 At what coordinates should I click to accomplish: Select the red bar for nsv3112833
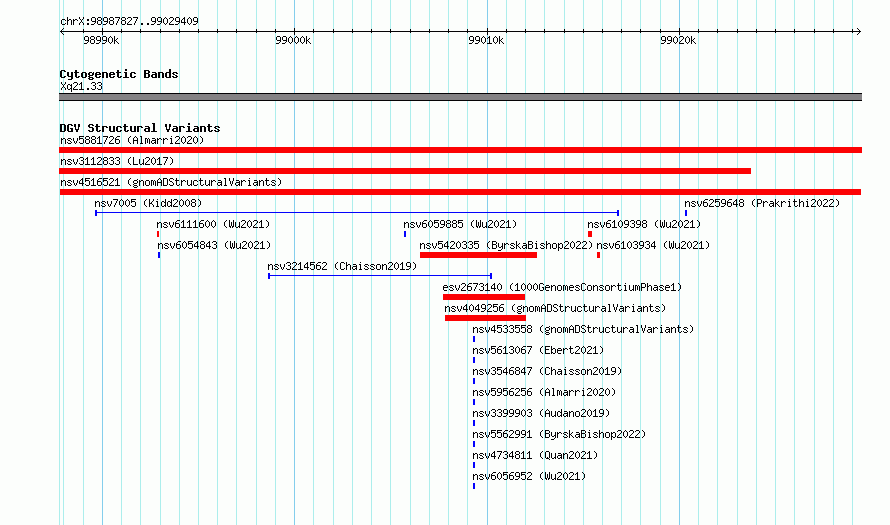(405, 171)
